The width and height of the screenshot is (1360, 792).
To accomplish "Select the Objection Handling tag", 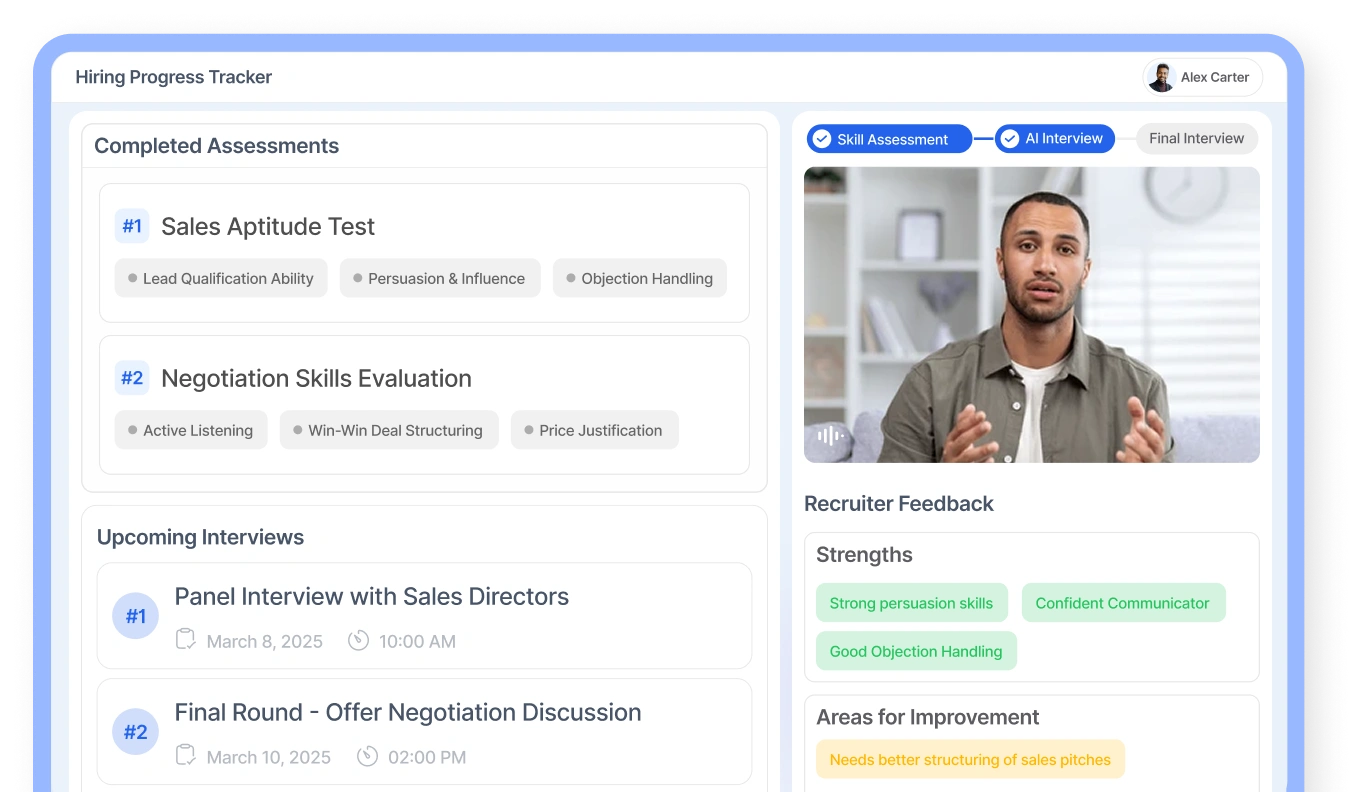I will (x=640, y=278).
